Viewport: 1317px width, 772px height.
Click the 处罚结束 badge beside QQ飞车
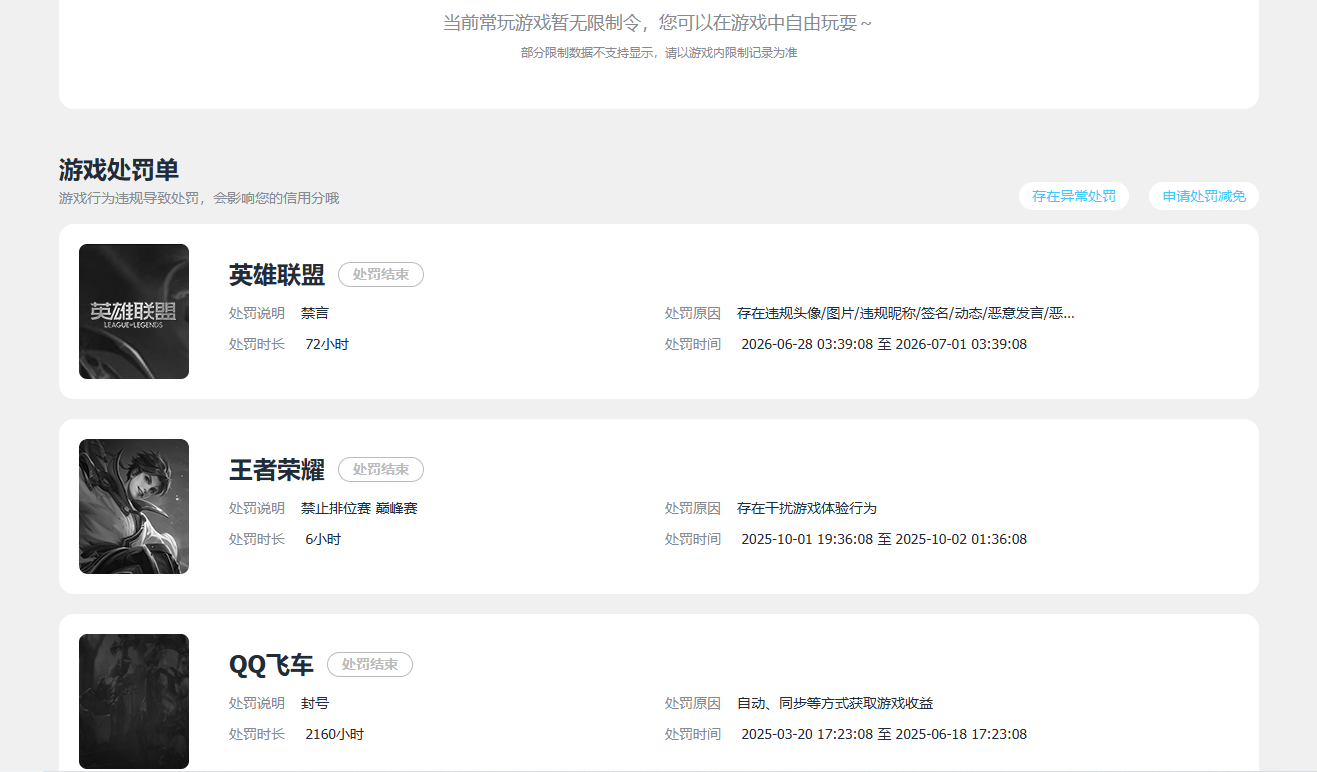370,664
